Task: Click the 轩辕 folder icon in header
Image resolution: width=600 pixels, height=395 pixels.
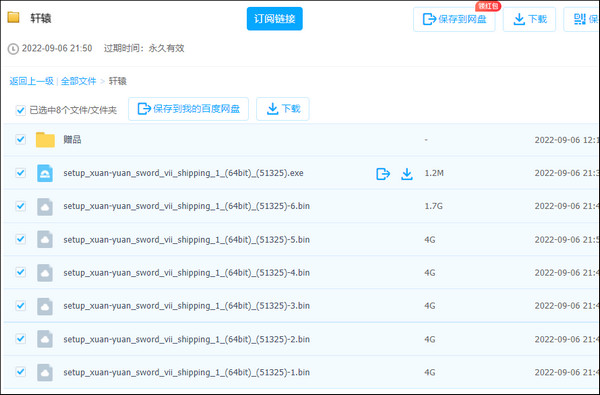Action: pyautogui.click(x=13, y=17)
